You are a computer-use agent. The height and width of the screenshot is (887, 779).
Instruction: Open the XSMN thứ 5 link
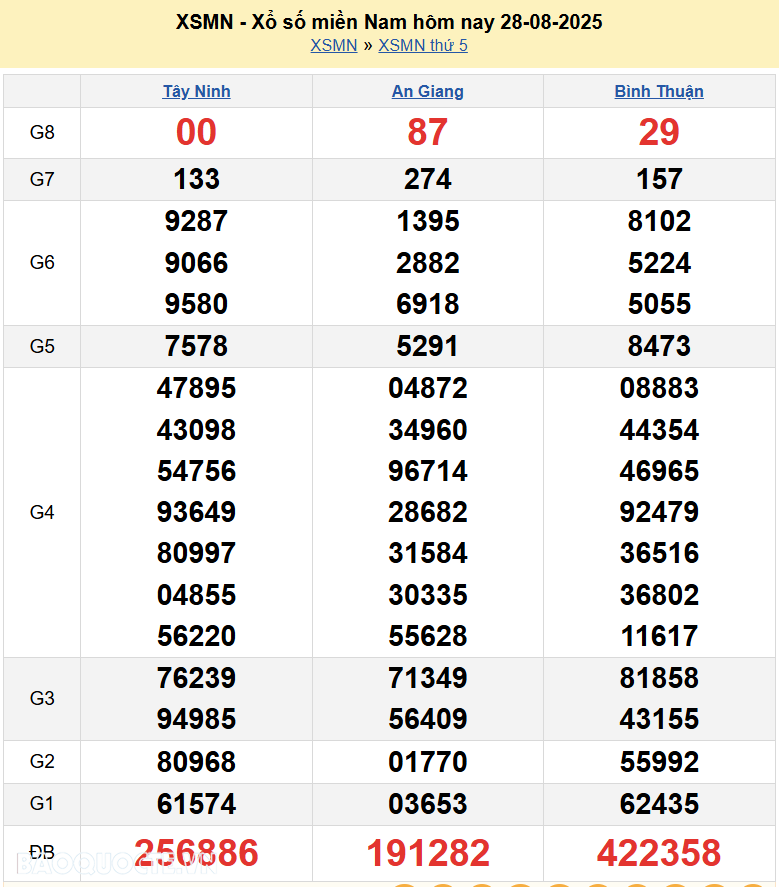422,45
